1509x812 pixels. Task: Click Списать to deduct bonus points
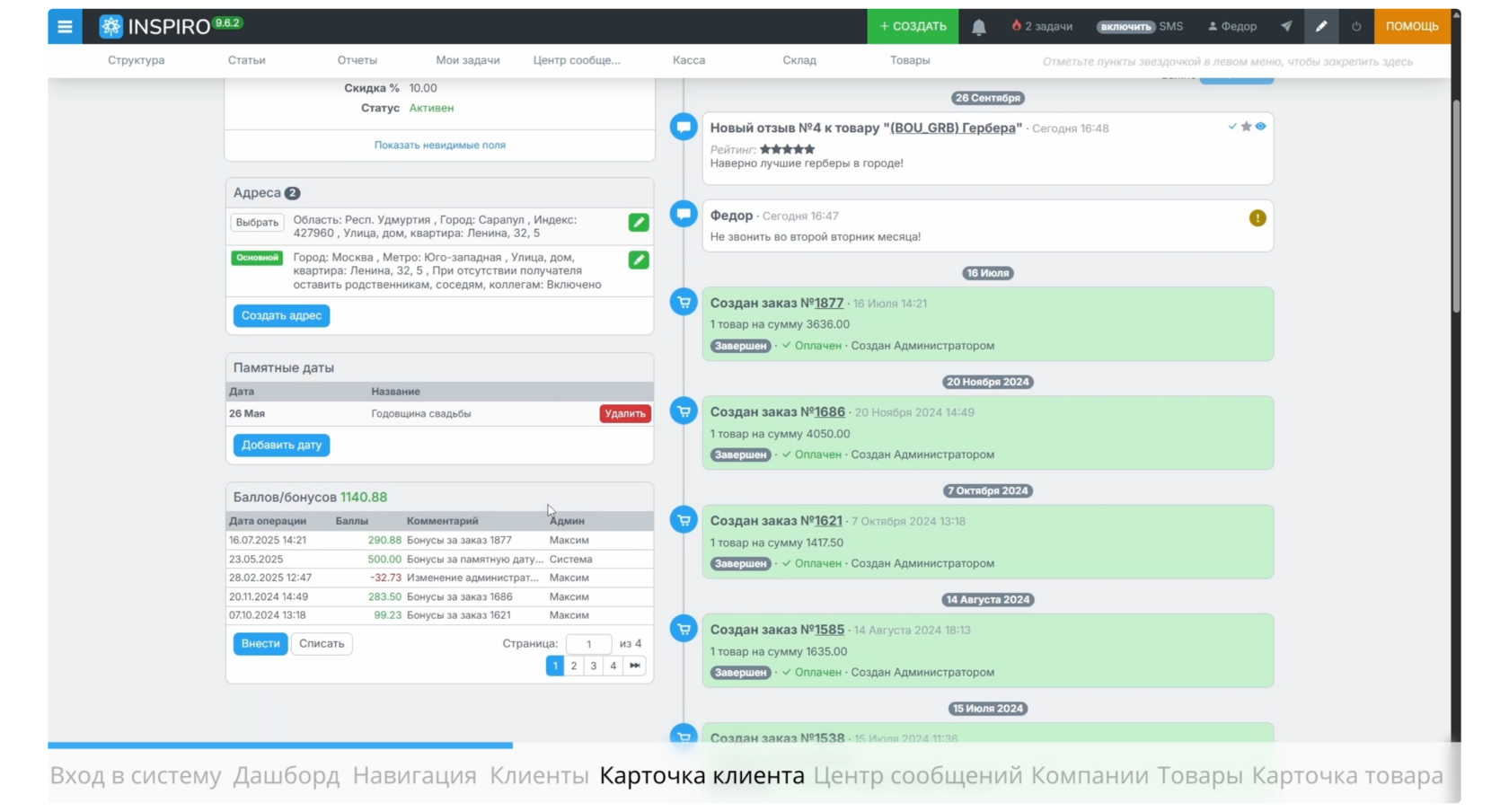coord(322,643)
